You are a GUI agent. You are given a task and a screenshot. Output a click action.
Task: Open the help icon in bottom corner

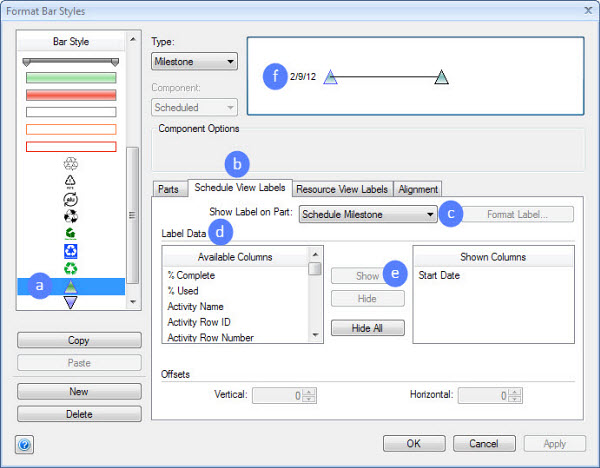click(24, 444)
